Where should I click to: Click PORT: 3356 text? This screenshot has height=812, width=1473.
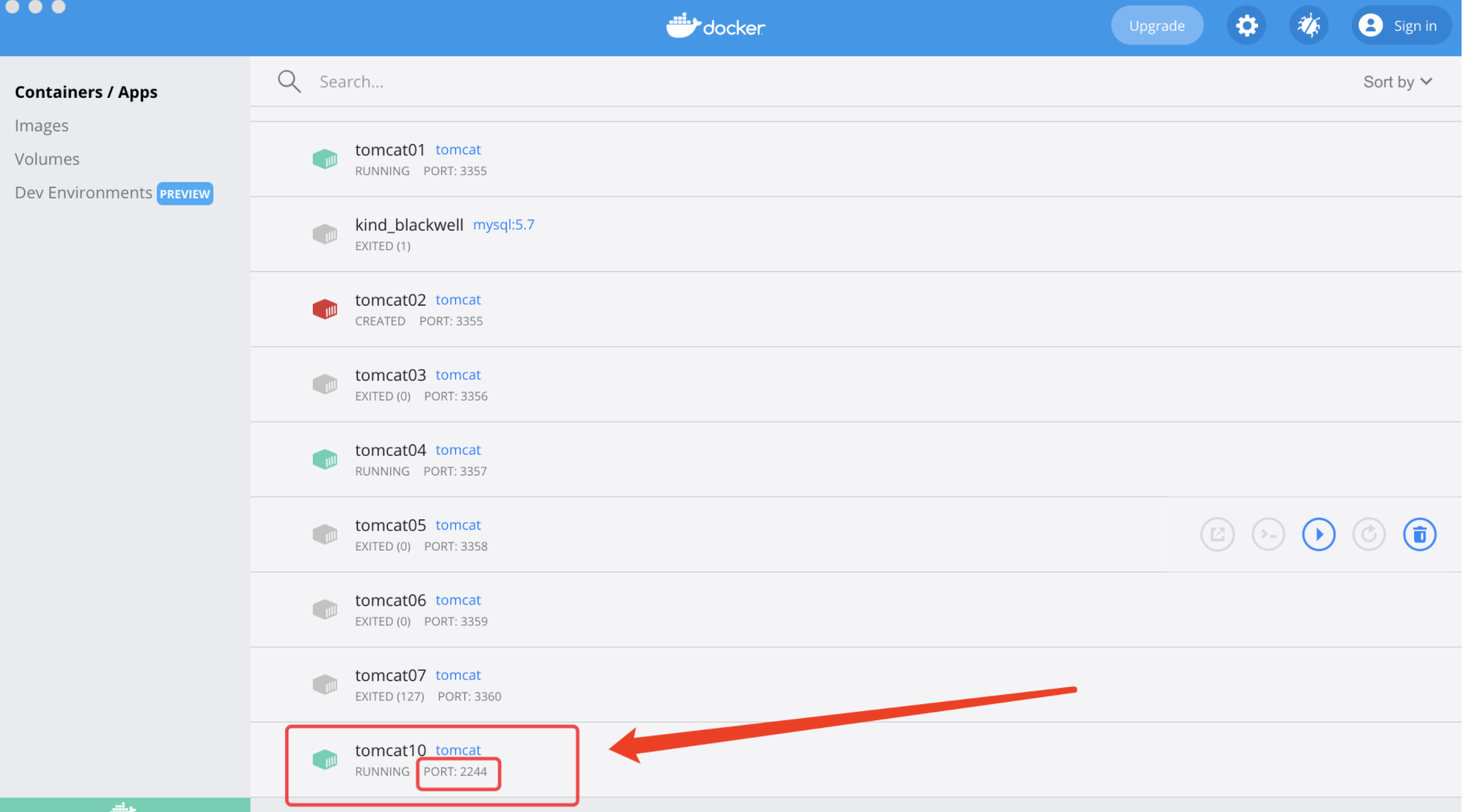coord(456,396)
